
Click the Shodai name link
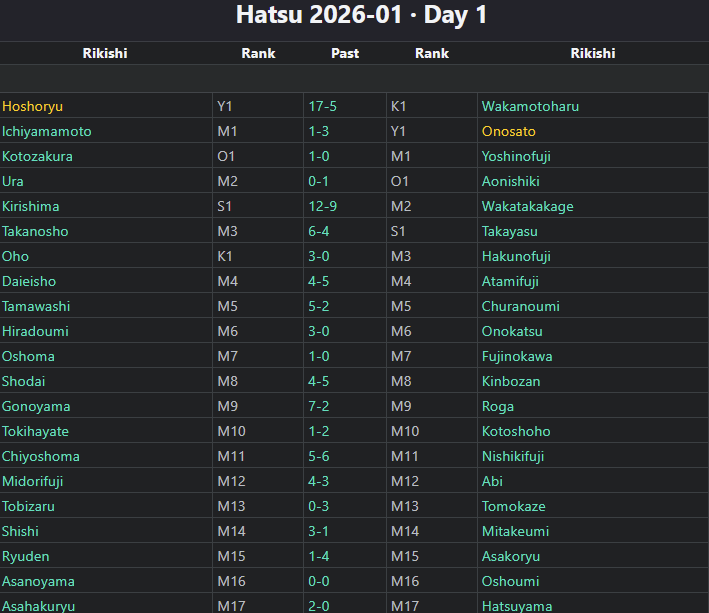(x=23, y=382)
